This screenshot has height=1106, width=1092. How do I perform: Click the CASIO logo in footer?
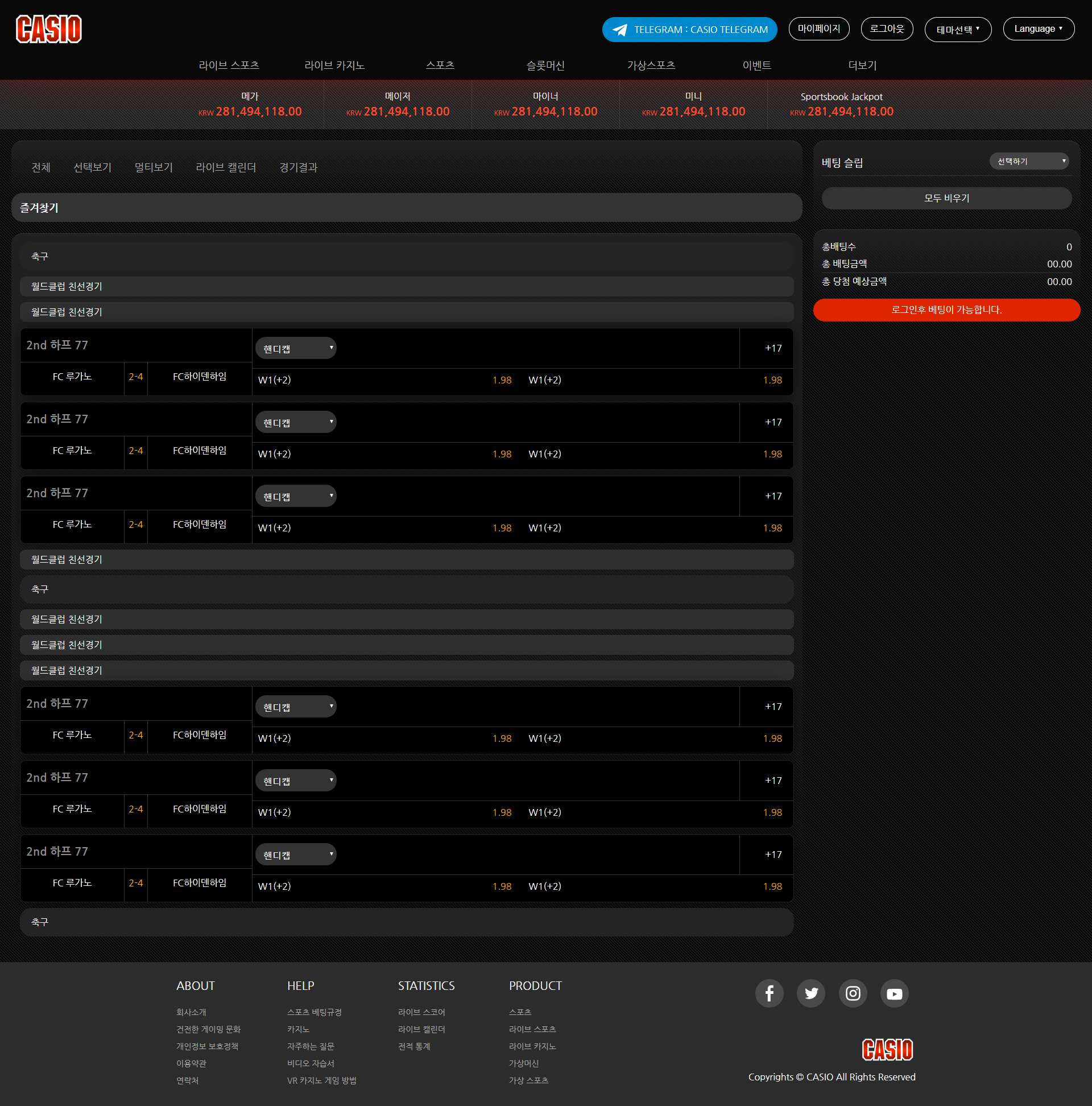coord(887,1049)
